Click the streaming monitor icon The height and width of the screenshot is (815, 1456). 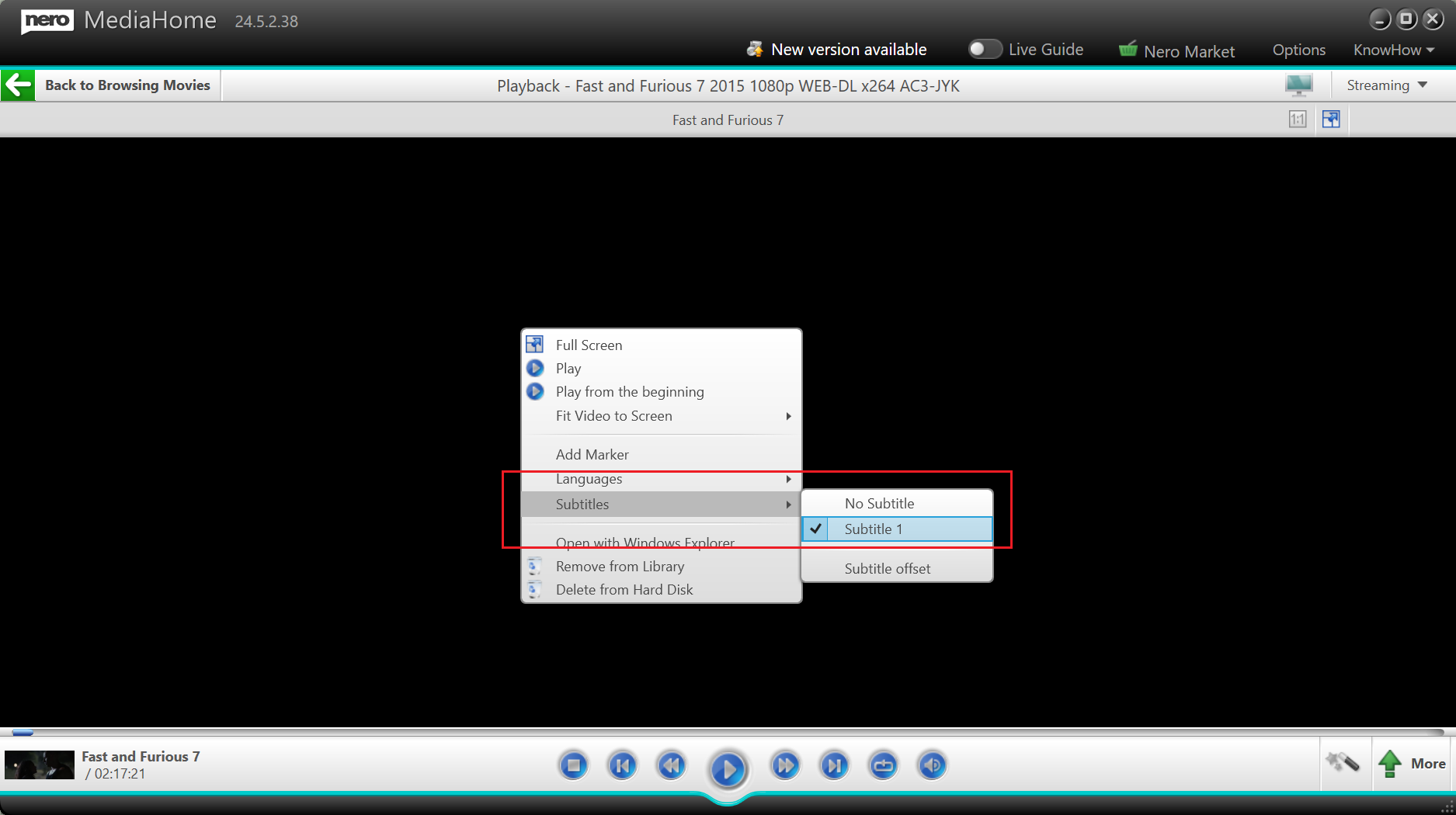point(1299,85)
